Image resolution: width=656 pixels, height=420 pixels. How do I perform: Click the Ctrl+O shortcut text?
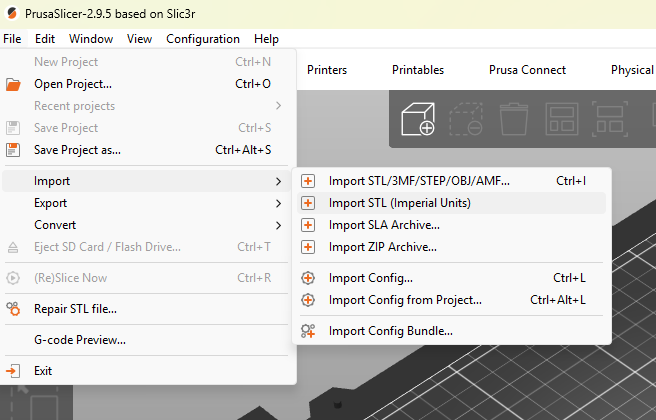[253, 84]
